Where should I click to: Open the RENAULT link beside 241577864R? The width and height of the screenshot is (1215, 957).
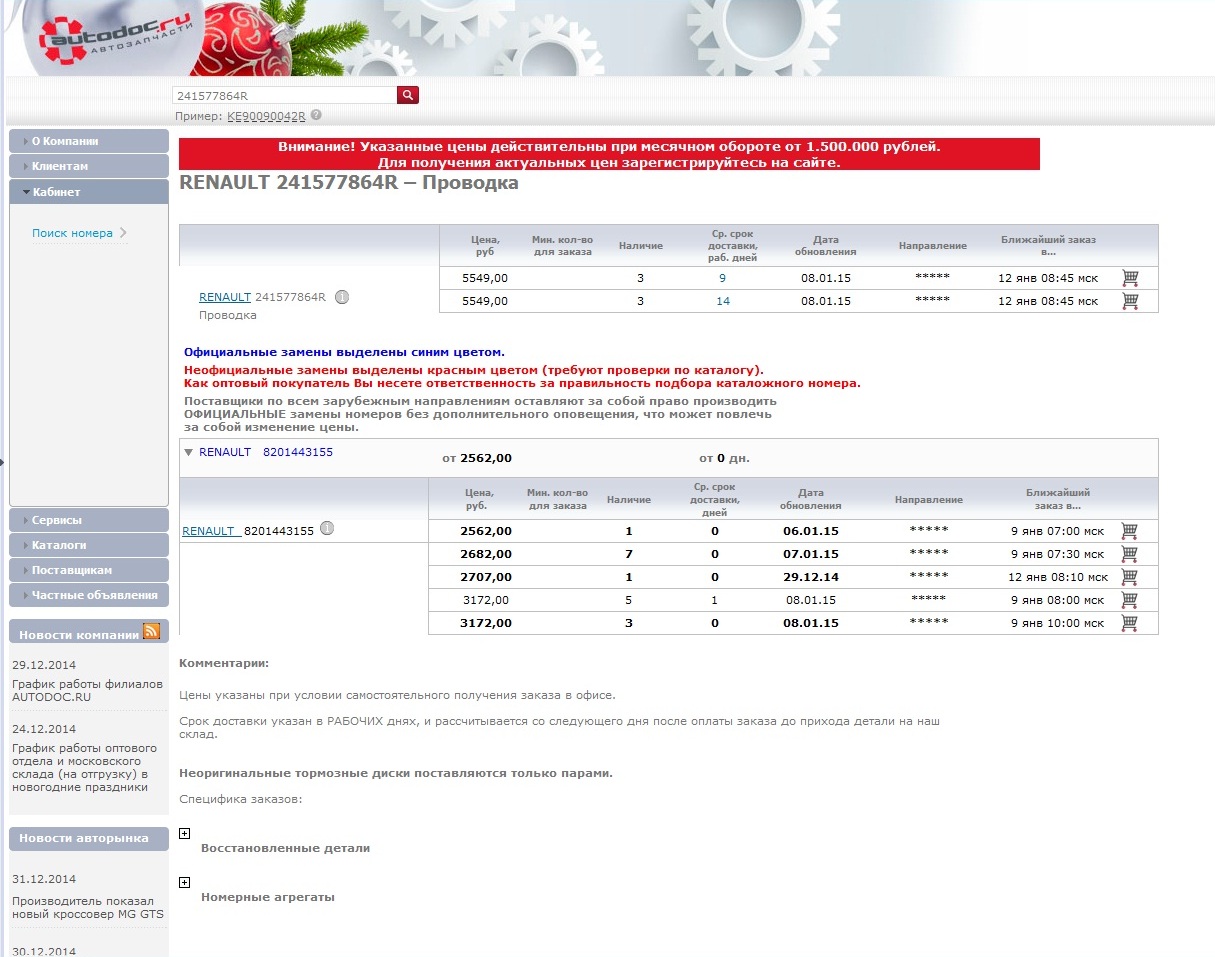(x=225, y=297)
